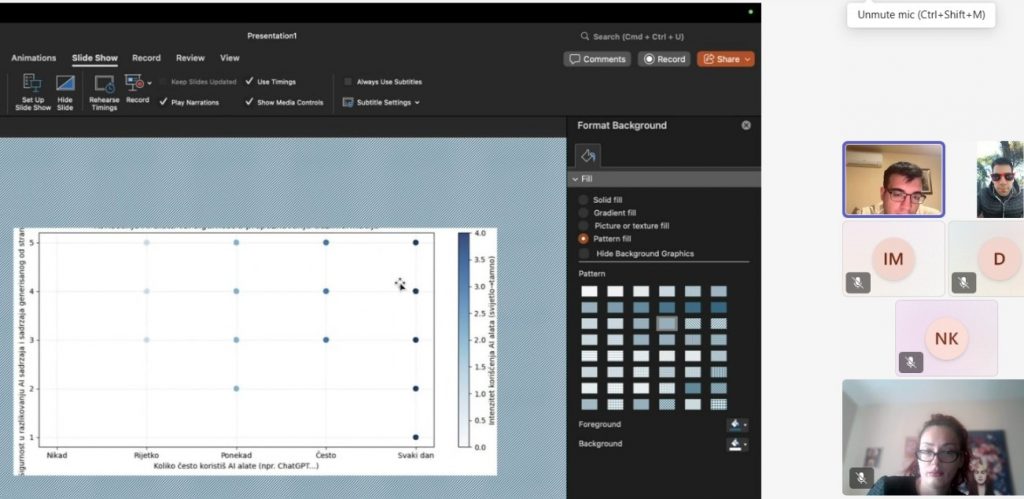Viewport: 1024px width, 499px height.
Task: Switch to the Animations tab
Action: pyautogui.click(x=34, y=58)
